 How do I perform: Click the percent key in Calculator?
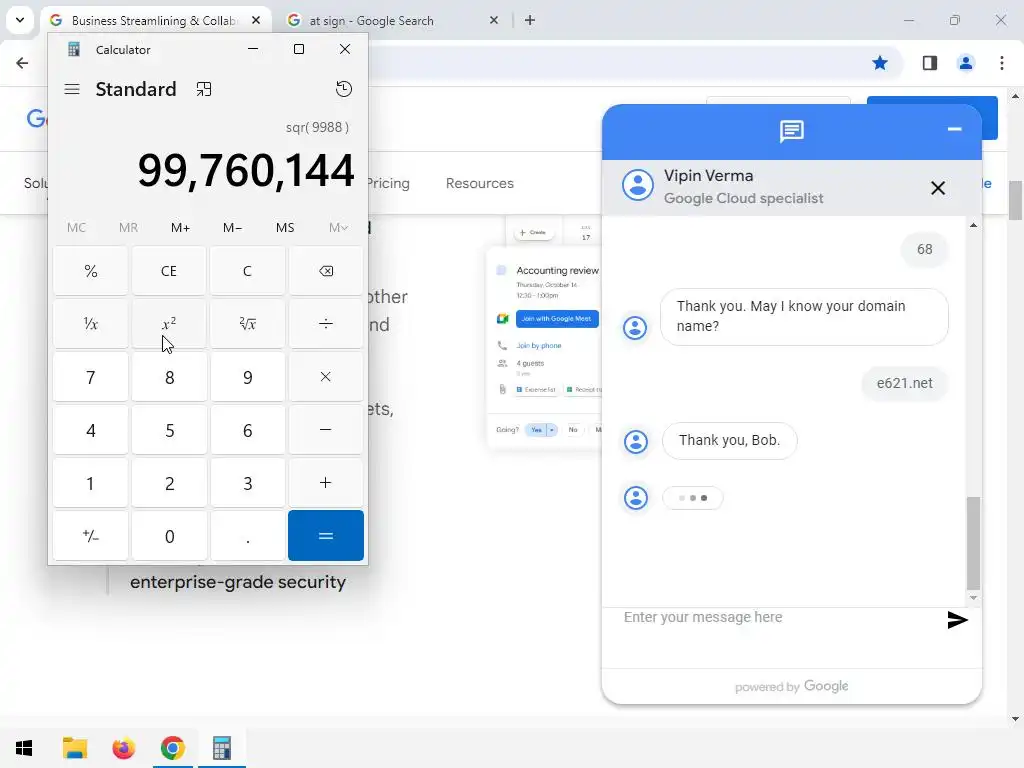coord(91,271)
